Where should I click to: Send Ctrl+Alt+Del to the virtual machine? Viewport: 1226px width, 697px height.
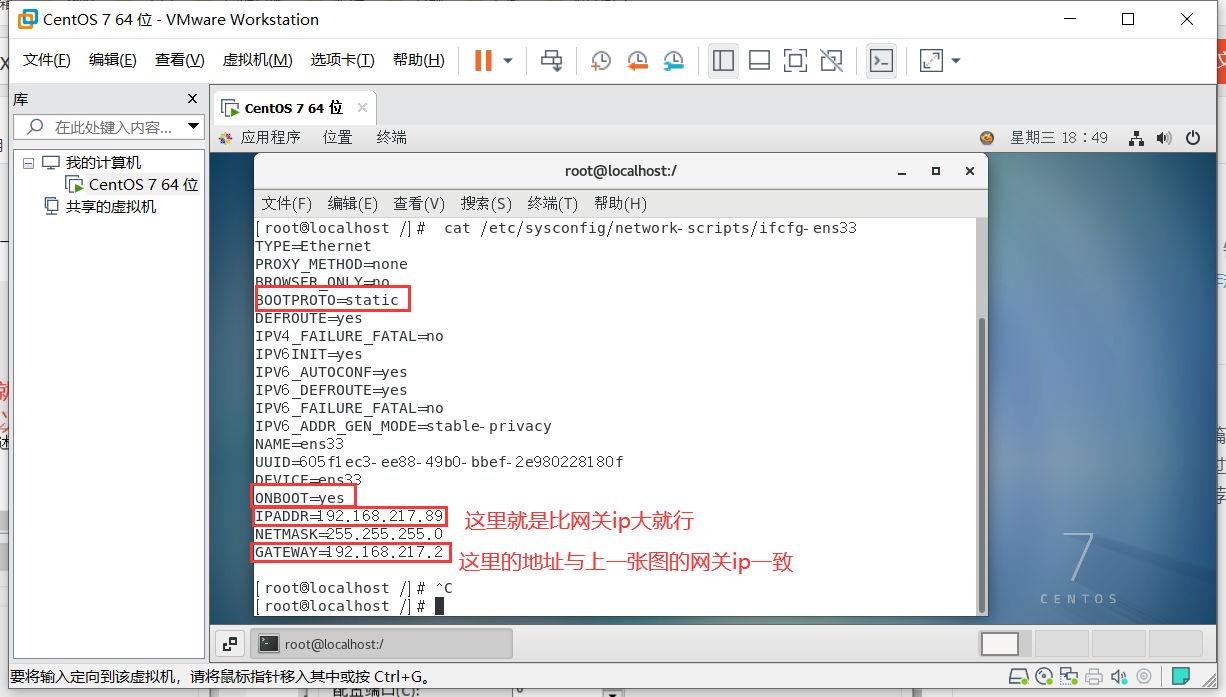(x=552, y=61)
